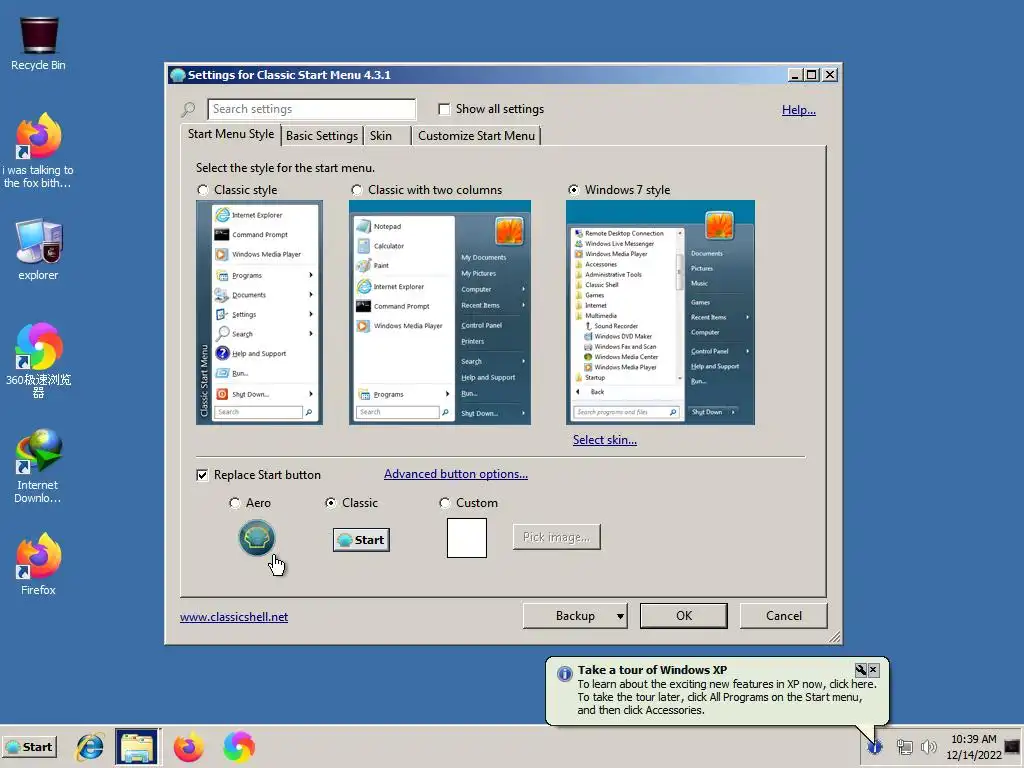The image size is (1024, 768).
Task: Click the taskbar Start button
Action: click(29, 747)
